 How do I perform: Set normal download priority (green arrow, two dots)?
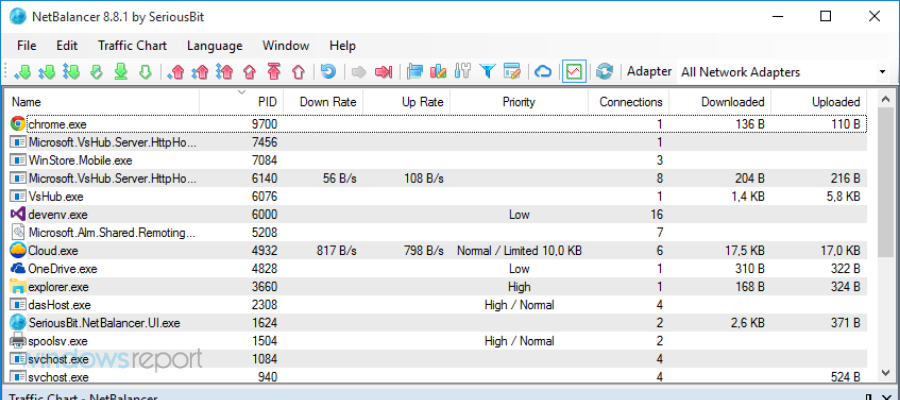pos(46,72)
